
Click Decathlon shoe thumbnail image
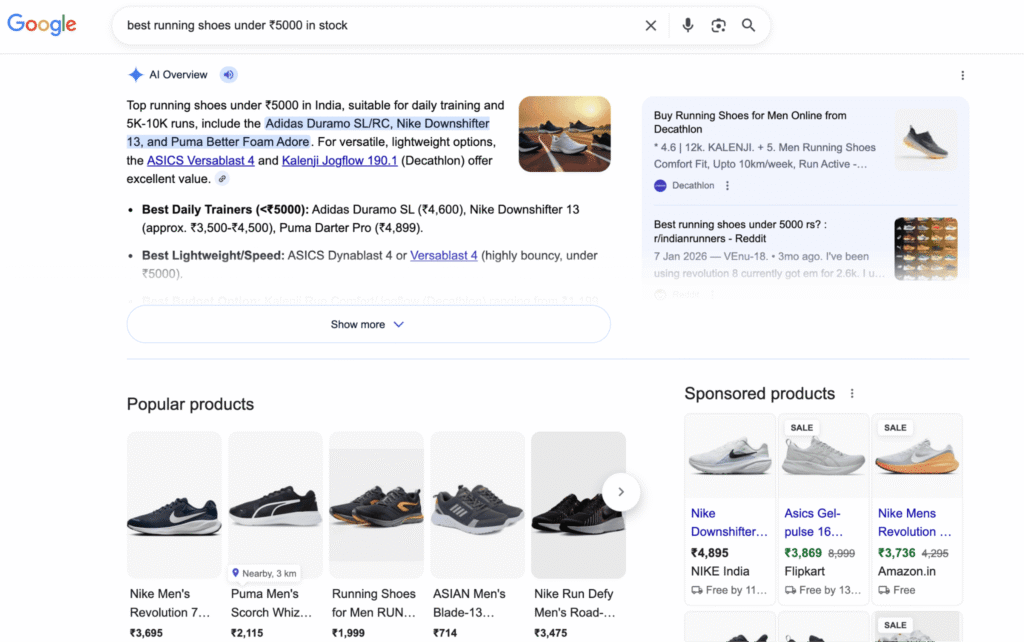926,140
